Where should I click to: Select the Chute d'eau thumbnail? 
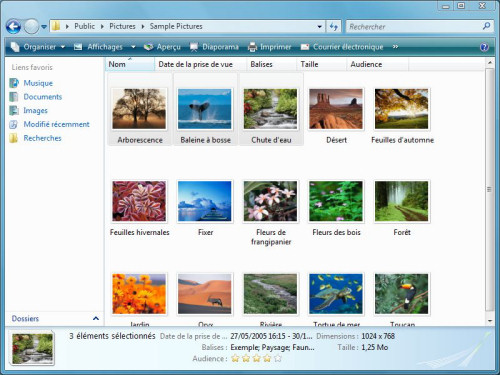pos(270,109)
